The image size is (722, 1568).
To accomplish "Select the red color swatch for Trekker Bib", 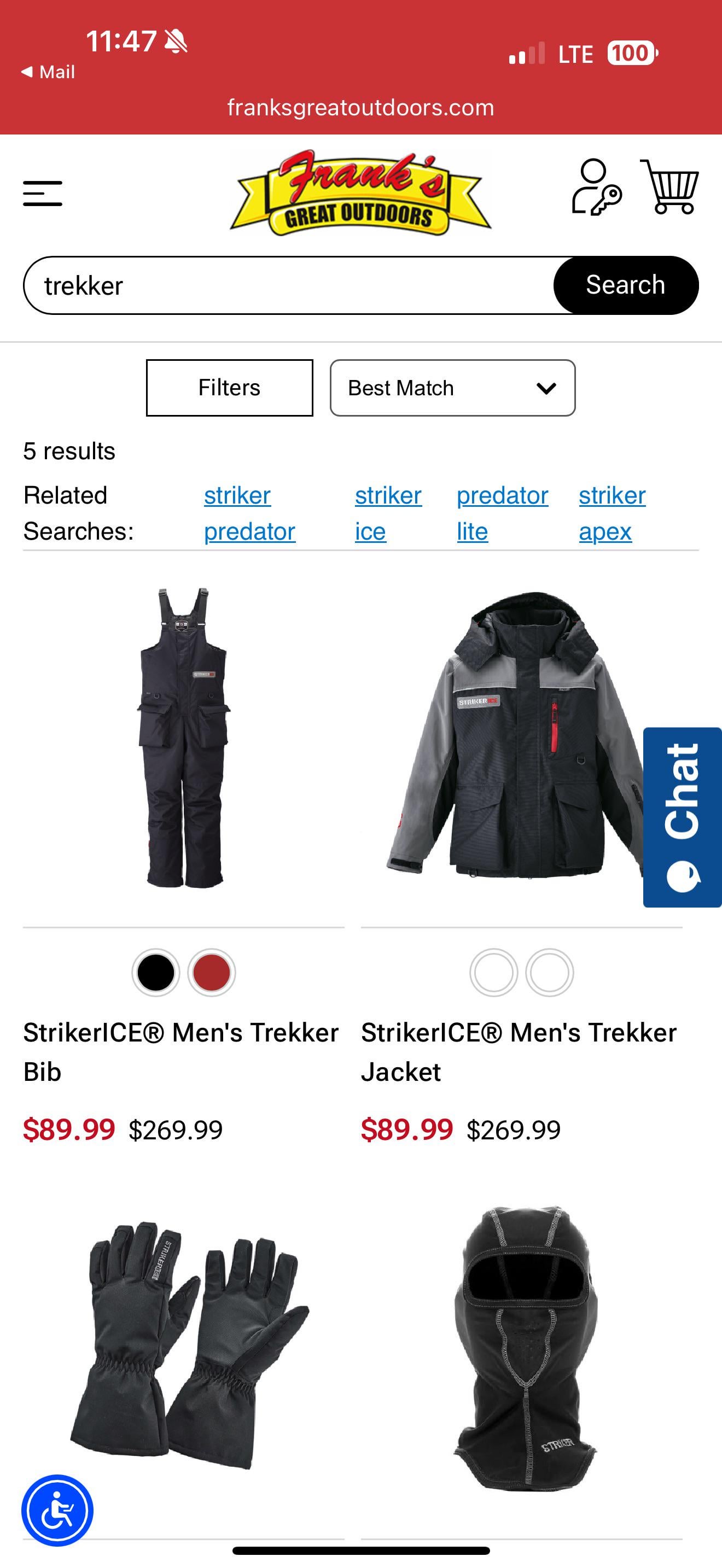I will pyautogui.click(x=211, y=972).
